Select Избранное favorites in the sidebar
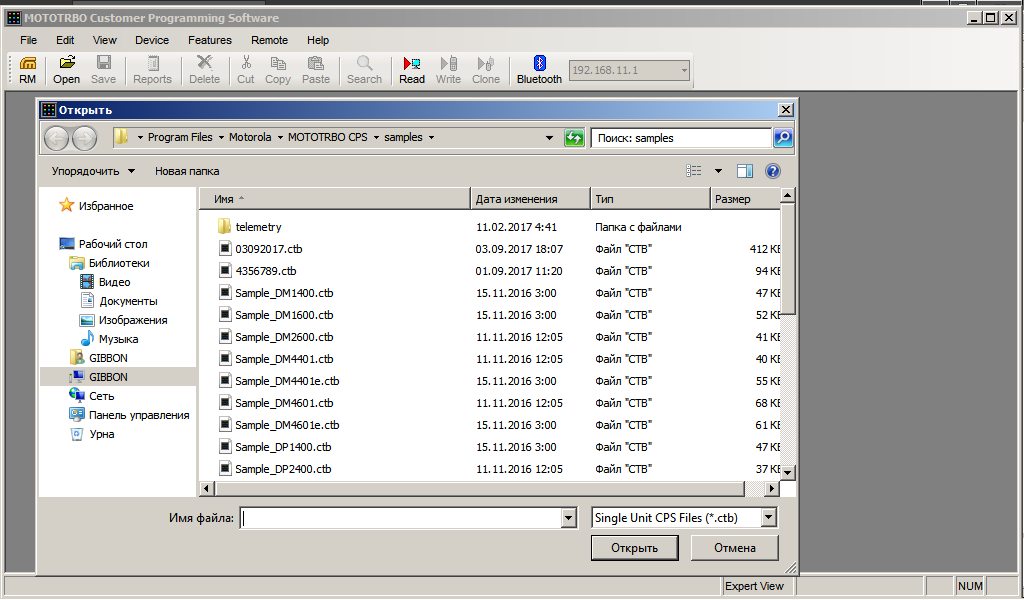The width and height of the screenshot is (1024, 600). coord(96,206)
